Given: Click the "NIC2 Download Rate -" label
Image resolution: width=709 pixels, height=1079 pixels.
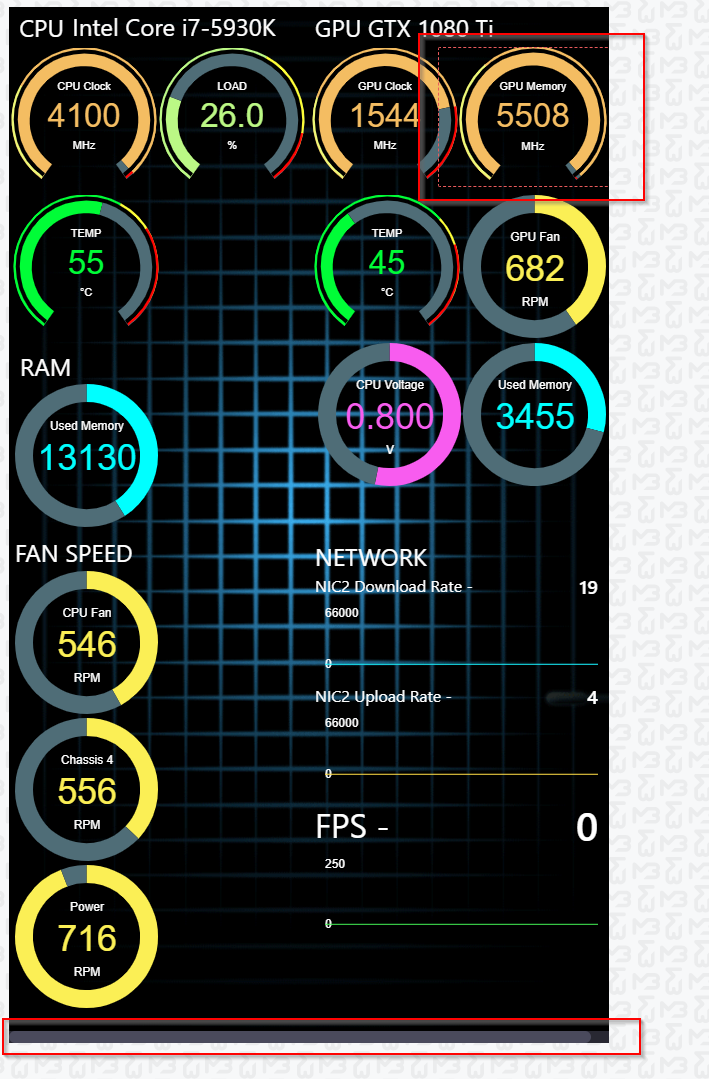Looking at the screenshot, I should pos(394,587).
